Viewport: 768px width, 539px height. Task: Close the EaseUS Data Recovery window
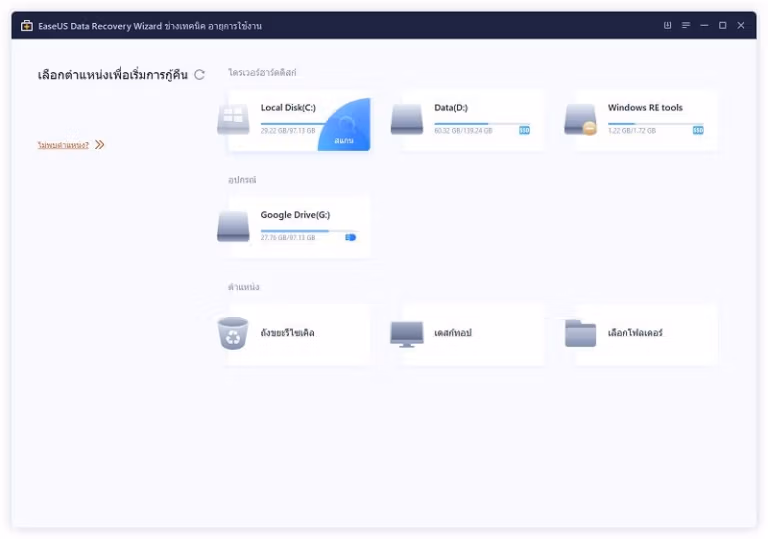pyautogui.click(x=741, y=25)
